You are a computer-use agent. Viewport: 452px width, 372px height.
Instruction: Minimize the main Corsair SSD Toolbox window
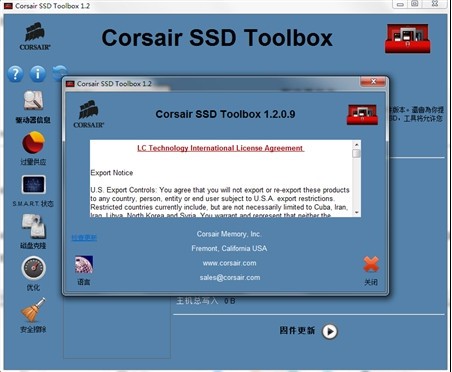(400, 4)
